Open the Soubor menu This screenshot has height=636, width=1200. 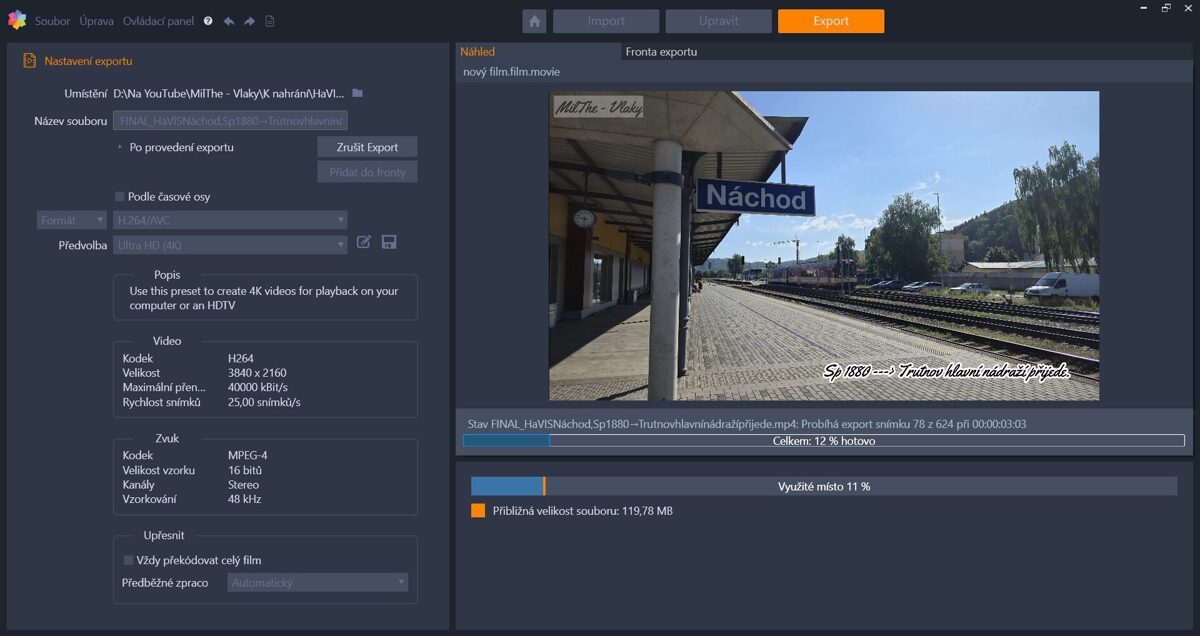click(52, 21)
